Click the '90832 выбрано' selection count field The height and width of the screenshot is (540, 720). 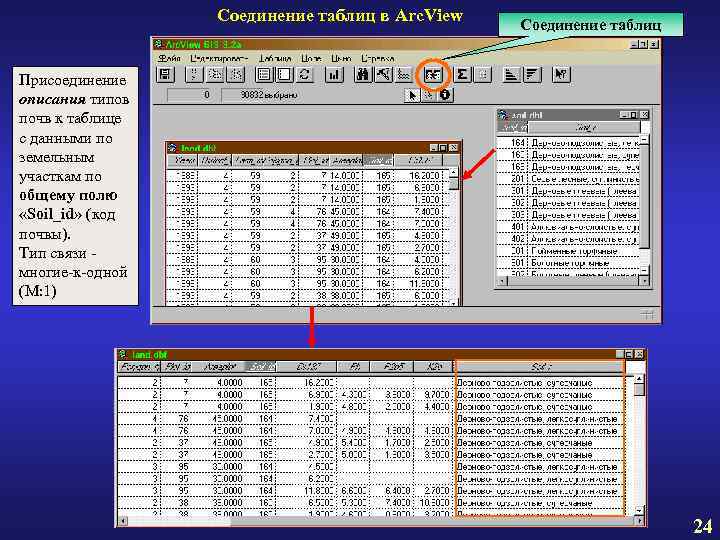pyautogui.click(x=270, y=95)
